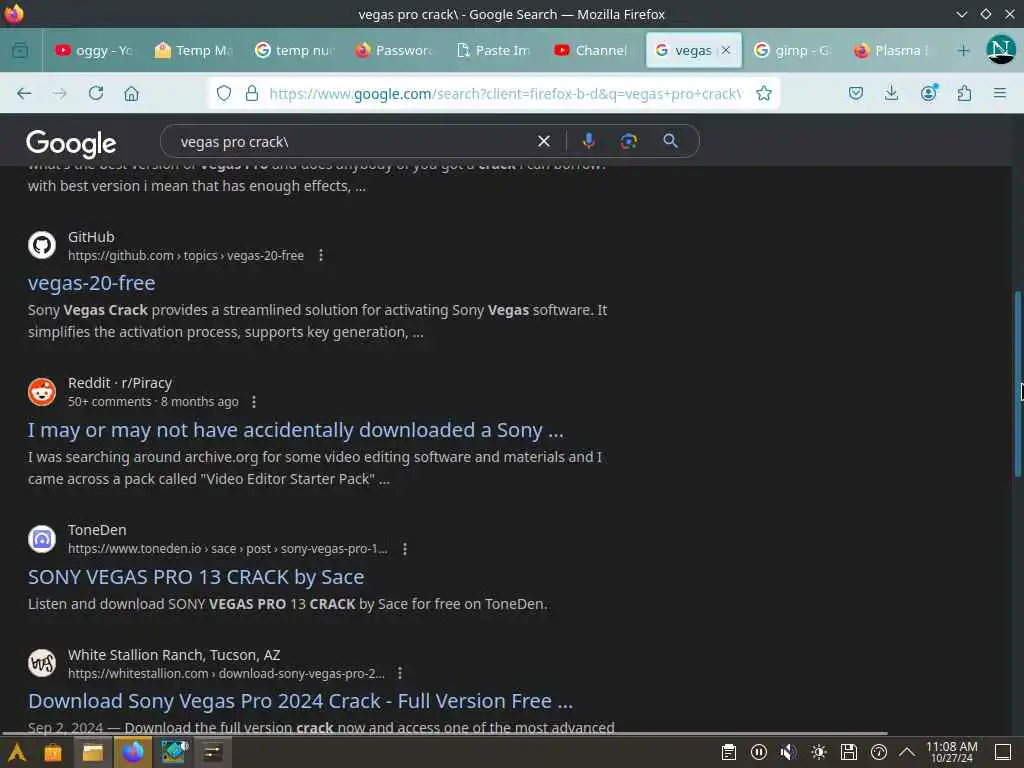Image resolution: width=1024 pixels, height=768 pixels.
Task: Click the White Stallion Ranch favicon
Action: (x=42, y=663)
